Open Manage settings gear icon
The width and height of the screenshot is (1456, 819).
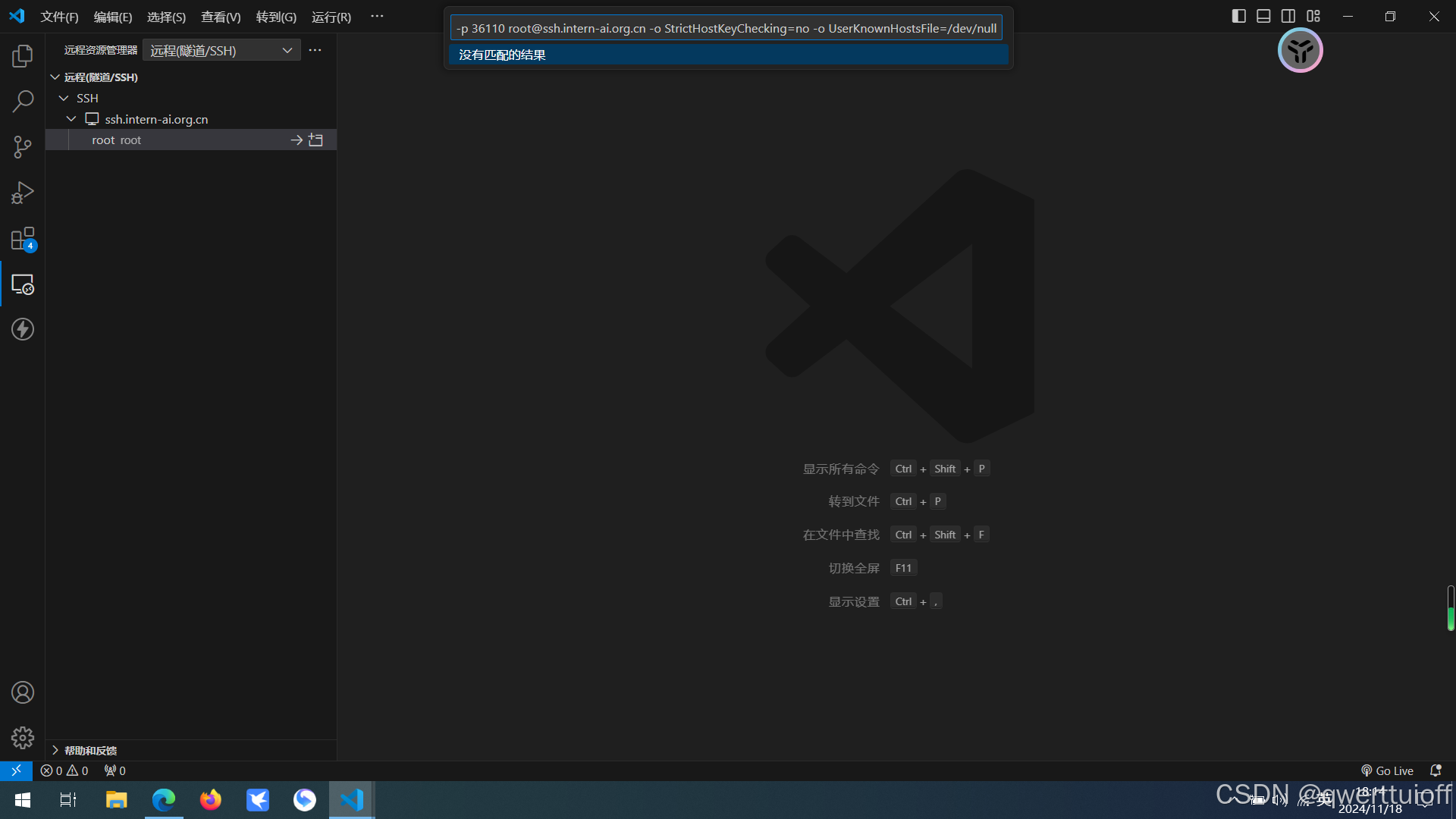pyautogui.click(x=23, y=737)
